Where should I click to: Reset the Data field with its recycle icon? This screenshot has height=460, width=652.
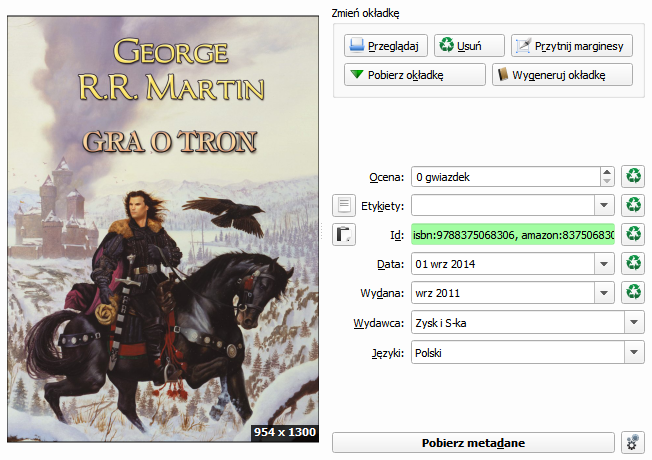point(633,263)
